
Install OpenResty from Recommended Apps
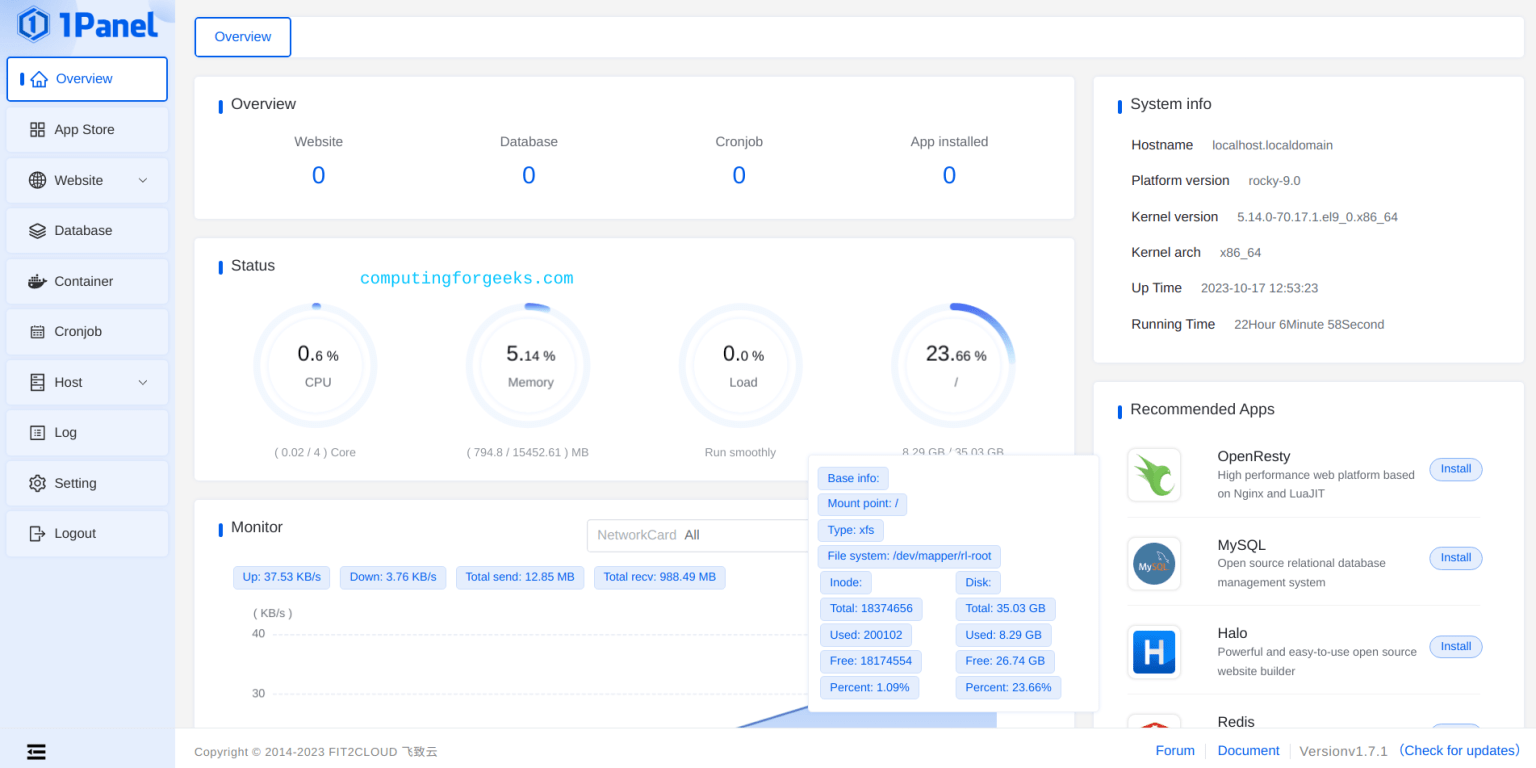(x=1455, y=469)
